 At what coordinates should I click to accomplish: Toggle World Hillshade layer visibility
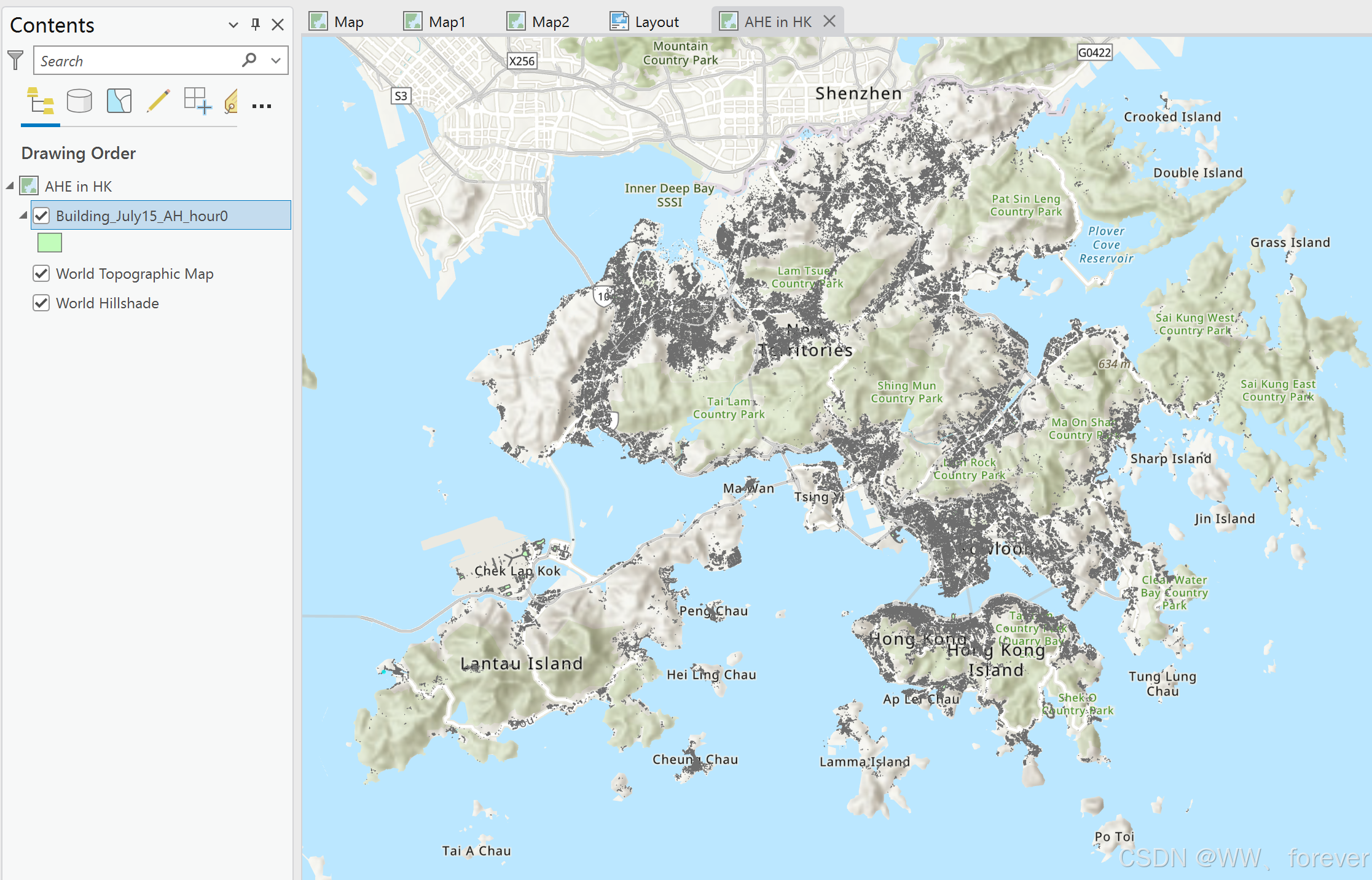point(42,303)
